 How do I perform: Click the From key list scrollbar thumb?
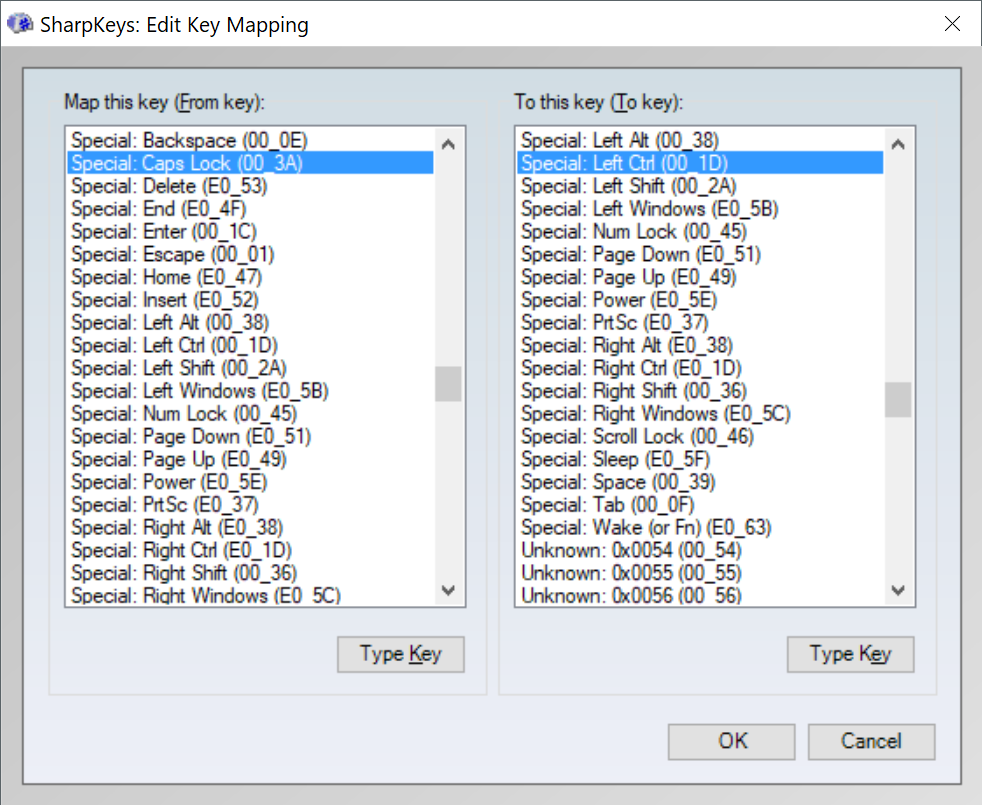pos(448,383)
